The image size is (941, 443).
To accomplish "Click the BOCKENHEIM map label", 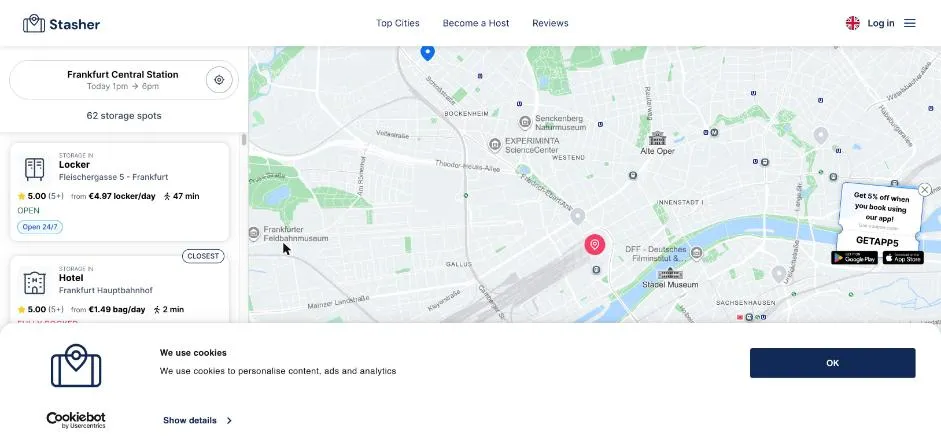I will (466, 113).
